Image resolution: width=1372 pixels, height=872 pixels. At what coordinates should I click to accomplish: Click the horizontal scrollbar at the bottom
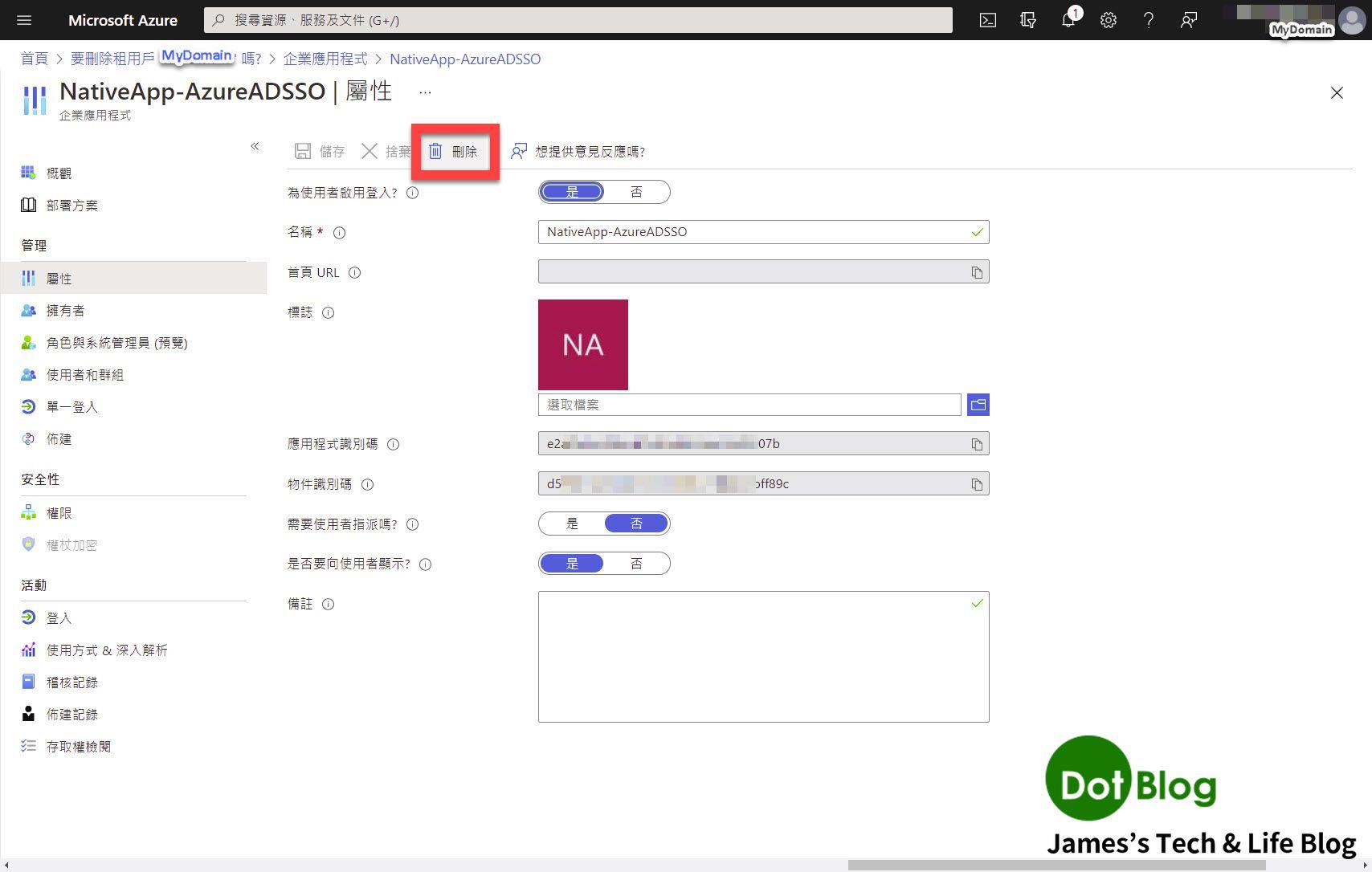(1056, 865)
